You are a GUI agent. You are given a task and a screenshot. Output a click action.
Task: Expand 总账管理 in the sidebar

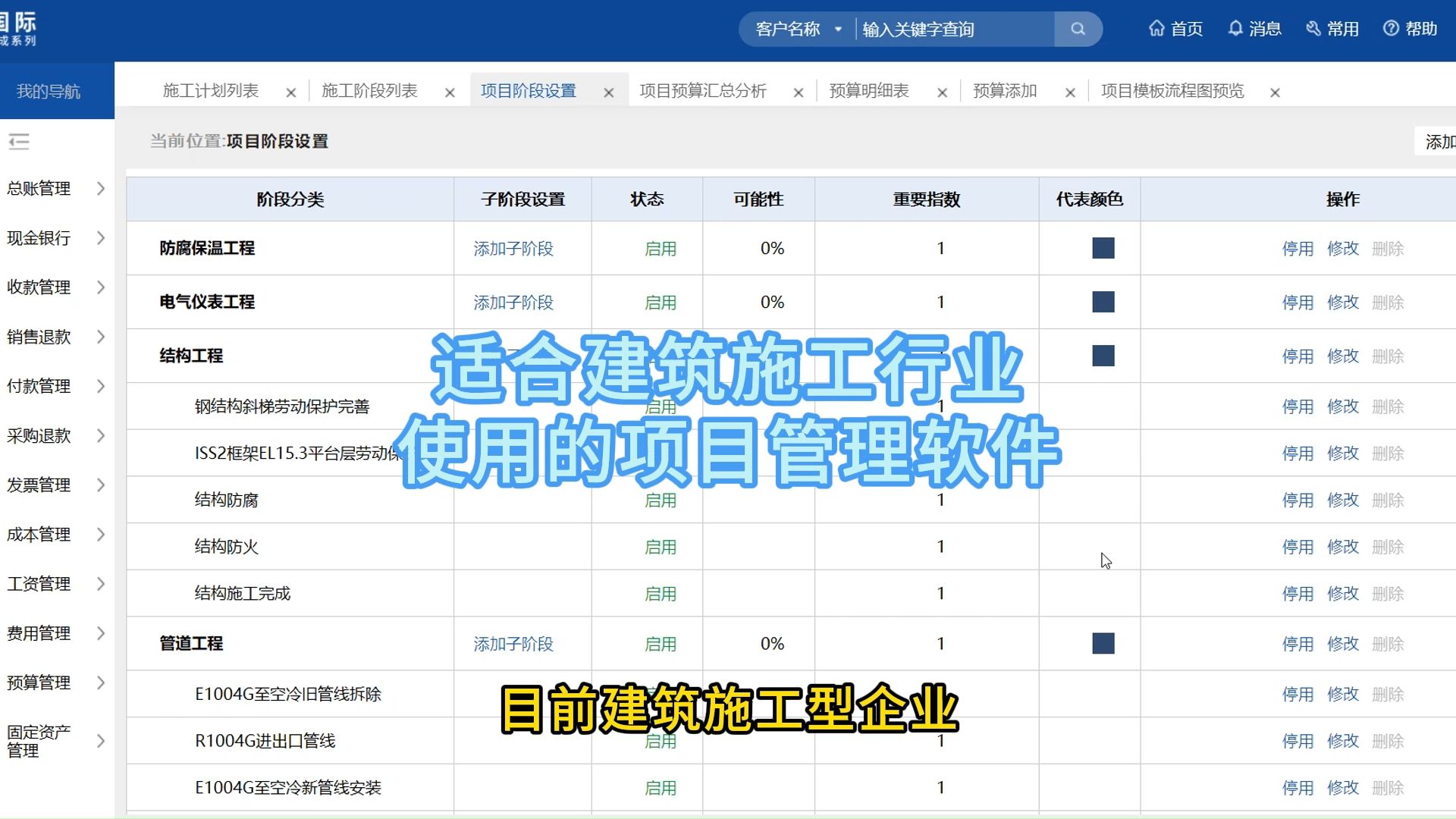pyautogui.click(x=57, y=188)
